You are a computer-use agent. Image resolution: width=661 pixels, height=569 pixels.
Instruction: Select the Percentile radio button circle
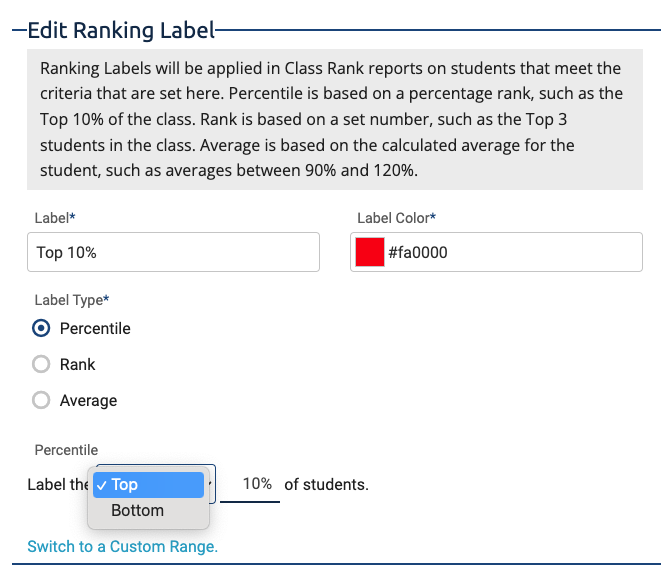pos(41,328)
